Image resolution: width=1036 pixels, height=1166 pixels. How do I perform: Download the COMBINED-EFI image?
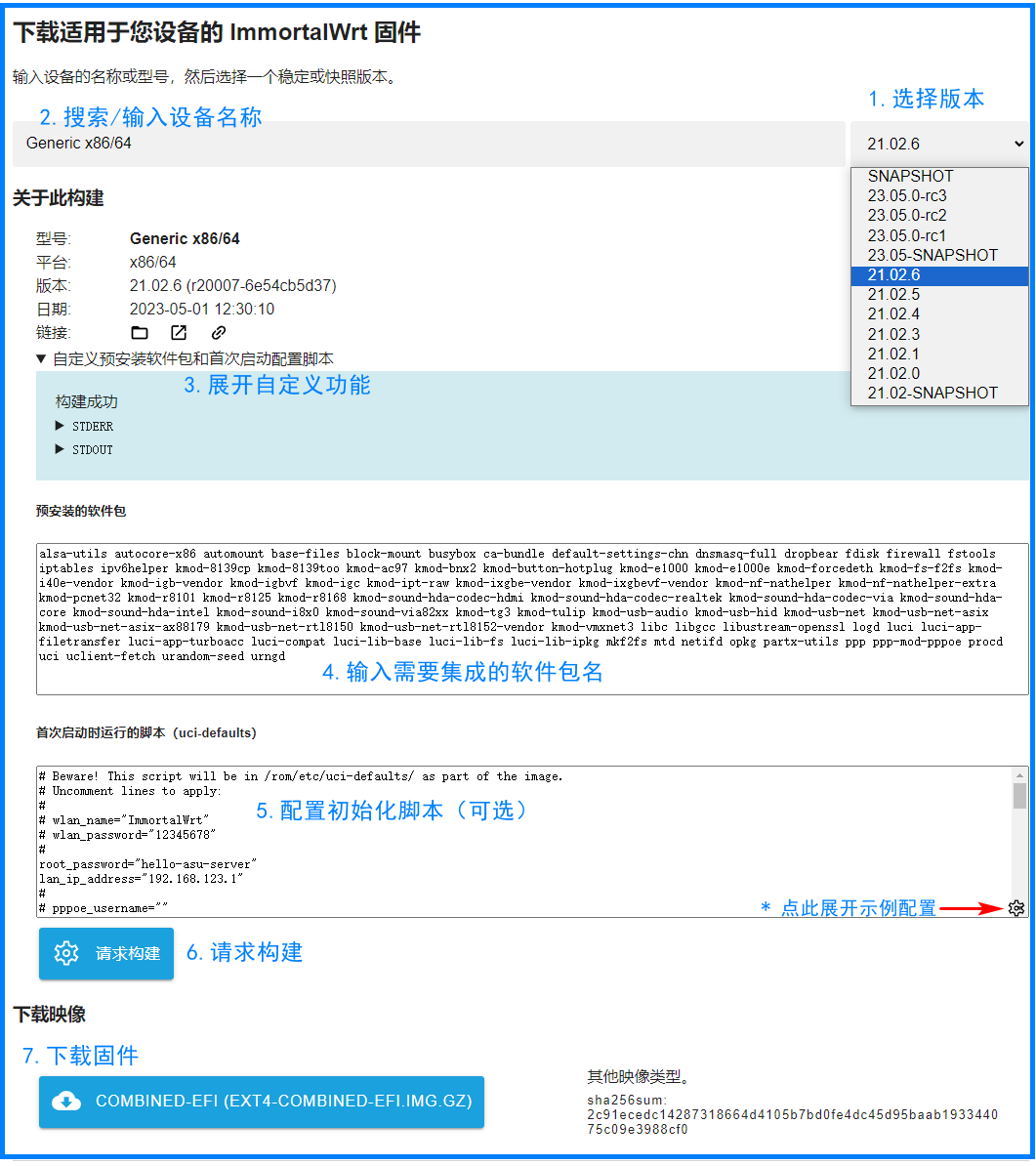(262, 1102)
